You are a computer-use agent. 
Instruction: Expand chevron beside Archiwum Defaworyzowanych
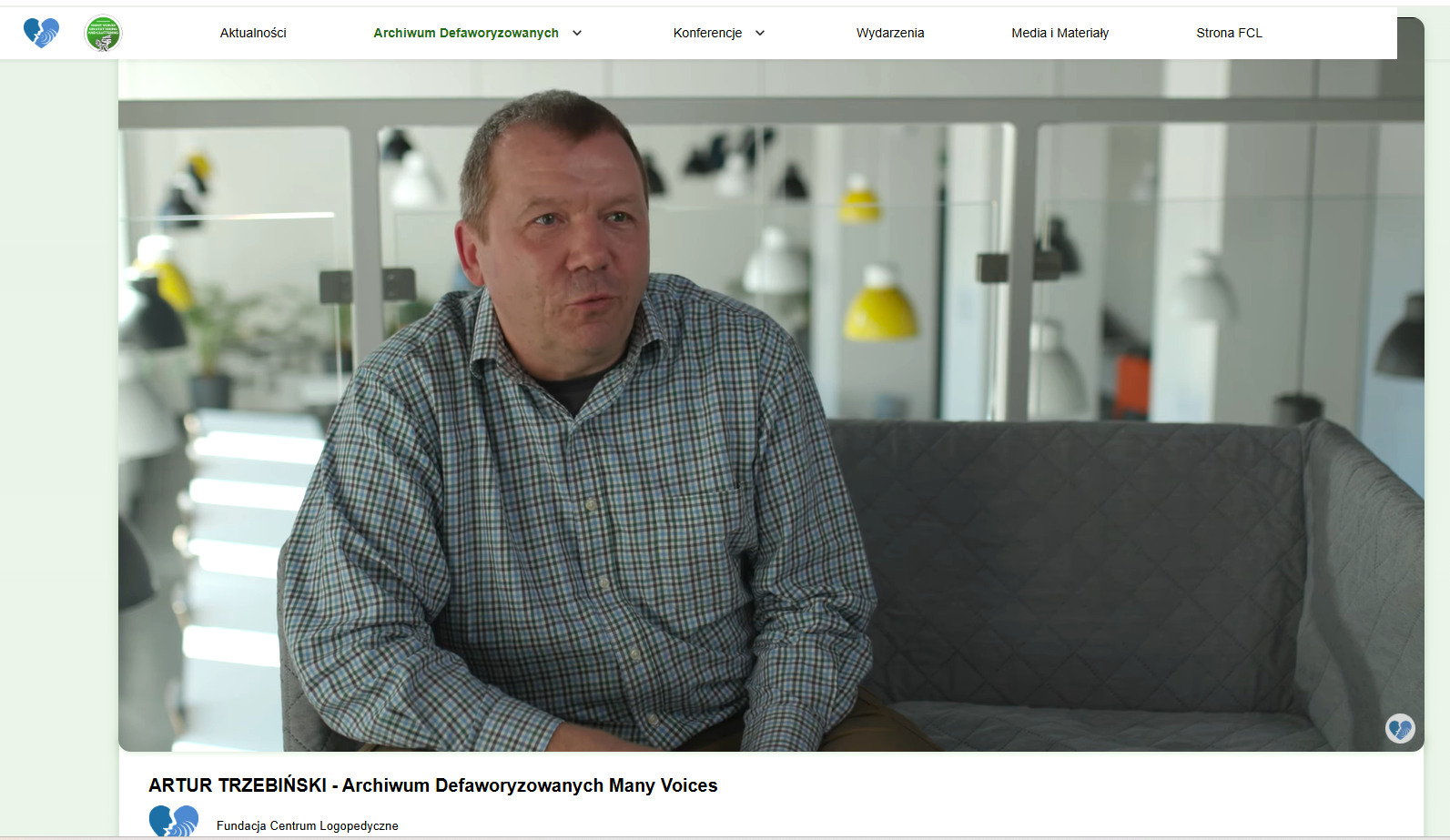click(577, 33)
